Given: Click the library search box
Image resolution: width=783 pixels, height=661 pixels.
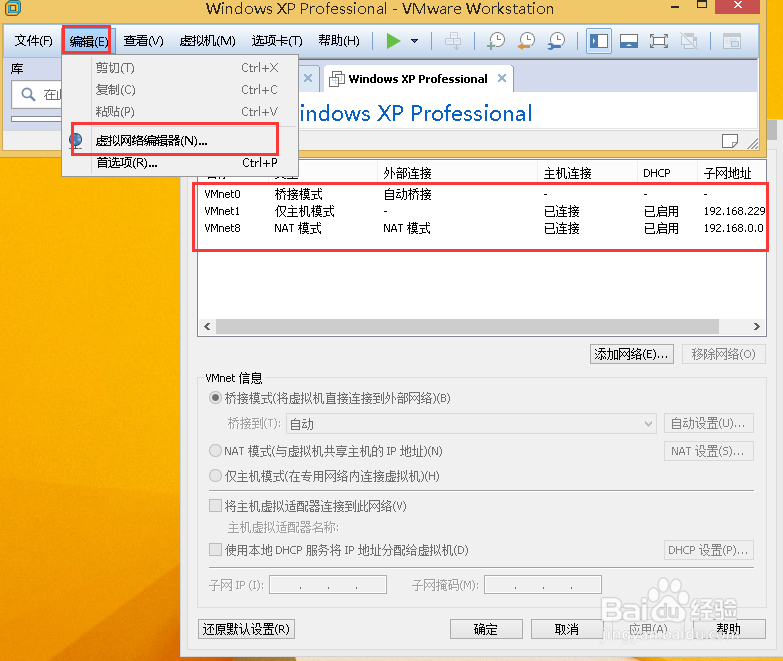Looking at the screenshot, I should point(37,94).
